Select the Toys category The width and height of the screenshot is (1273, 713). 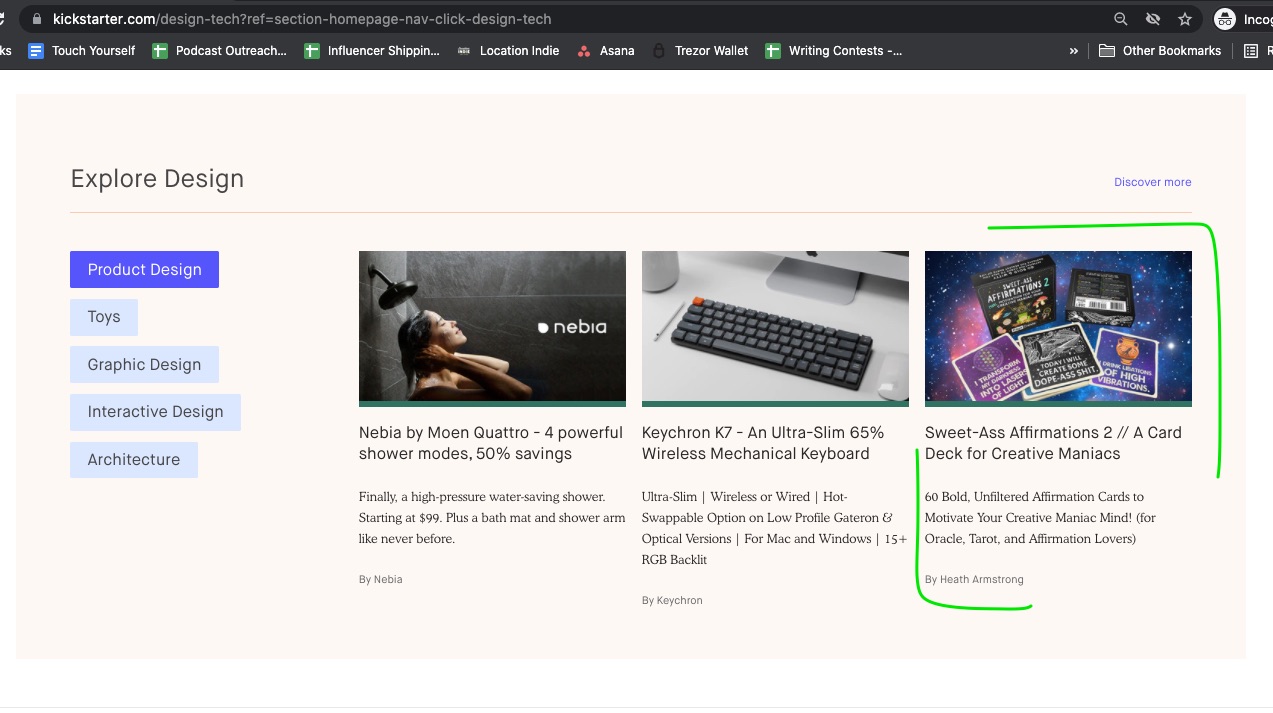[x=104, y=317]
